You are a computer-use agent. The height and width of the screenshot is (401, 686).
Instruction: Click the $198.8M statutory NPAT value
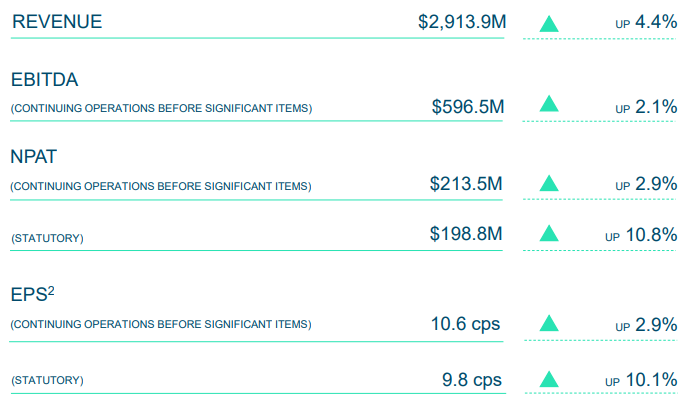tap(465, 234)
